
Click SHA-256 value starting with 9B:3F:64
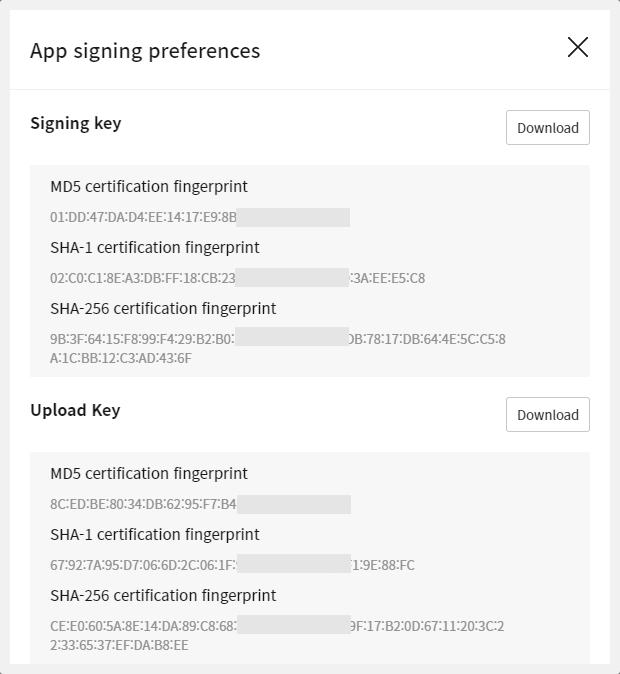point(143,339)
